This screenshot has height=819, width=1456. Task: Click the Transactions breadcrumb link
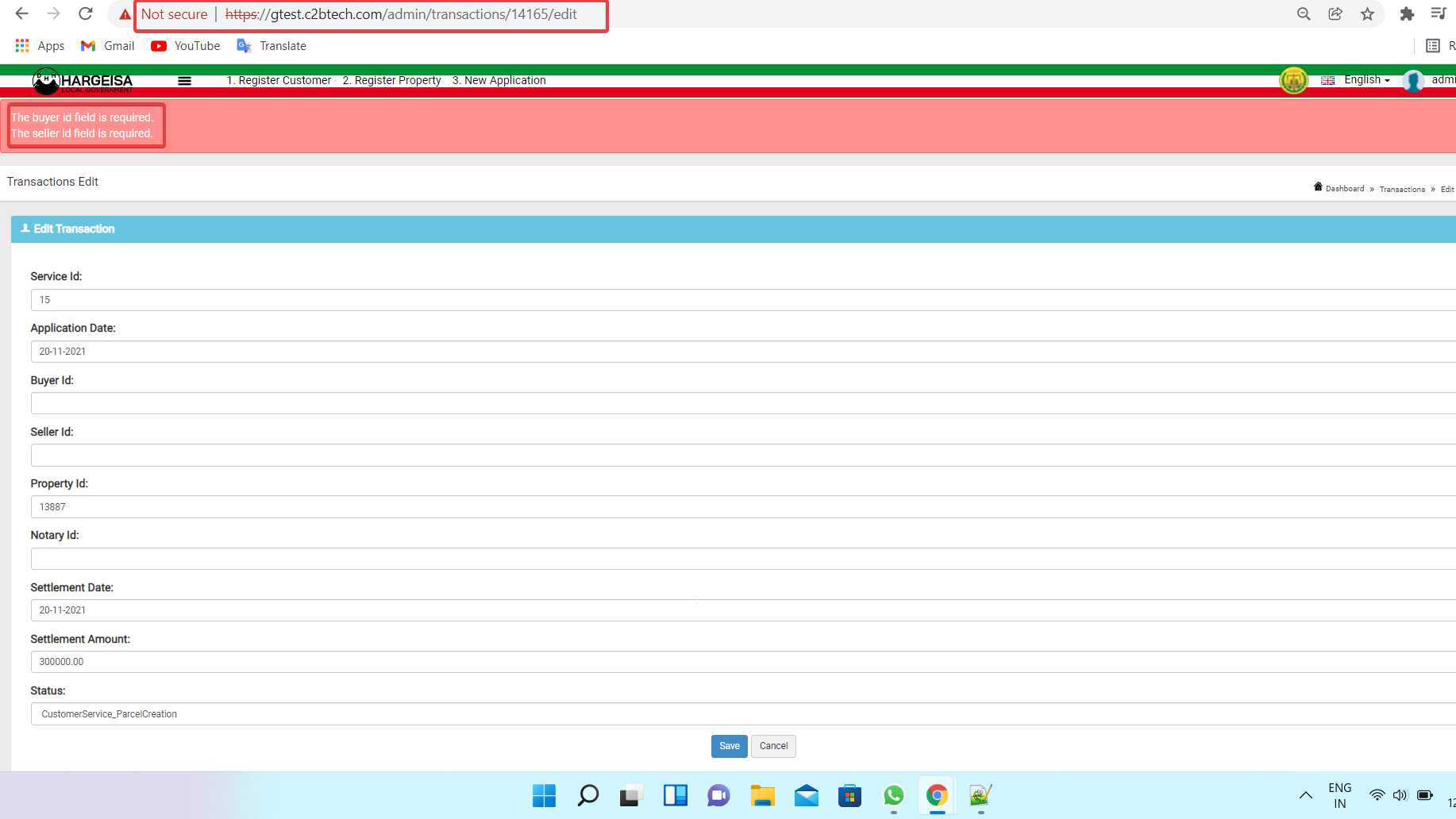[1402, 189]
